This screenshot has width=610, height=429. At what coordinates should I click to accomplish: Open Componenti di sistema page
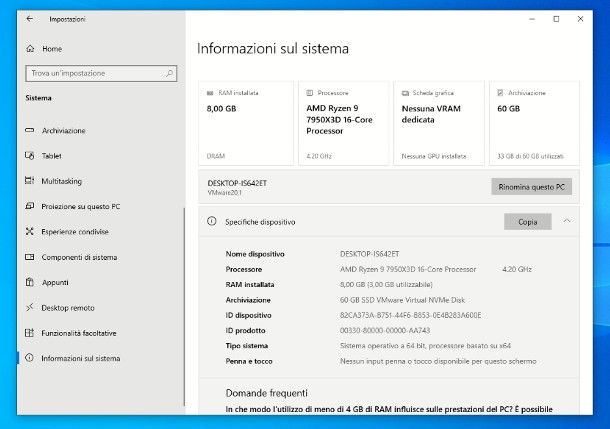pyautogui.click(x=79, y=257)
